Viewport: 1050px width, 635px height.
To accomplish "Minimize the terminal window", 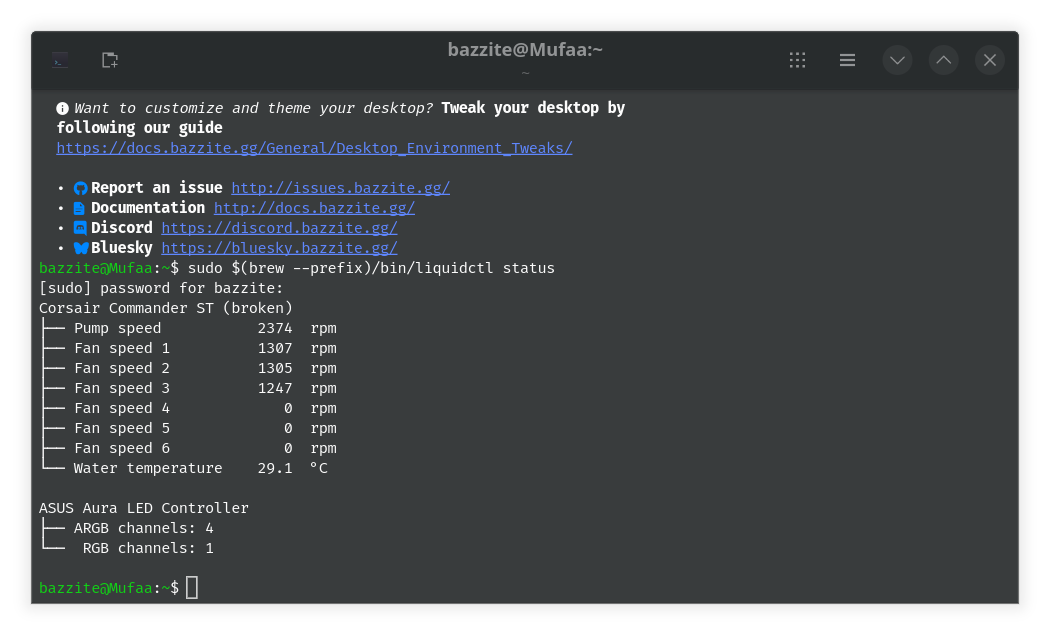I will pyautogui.click(x=897, y=60).
